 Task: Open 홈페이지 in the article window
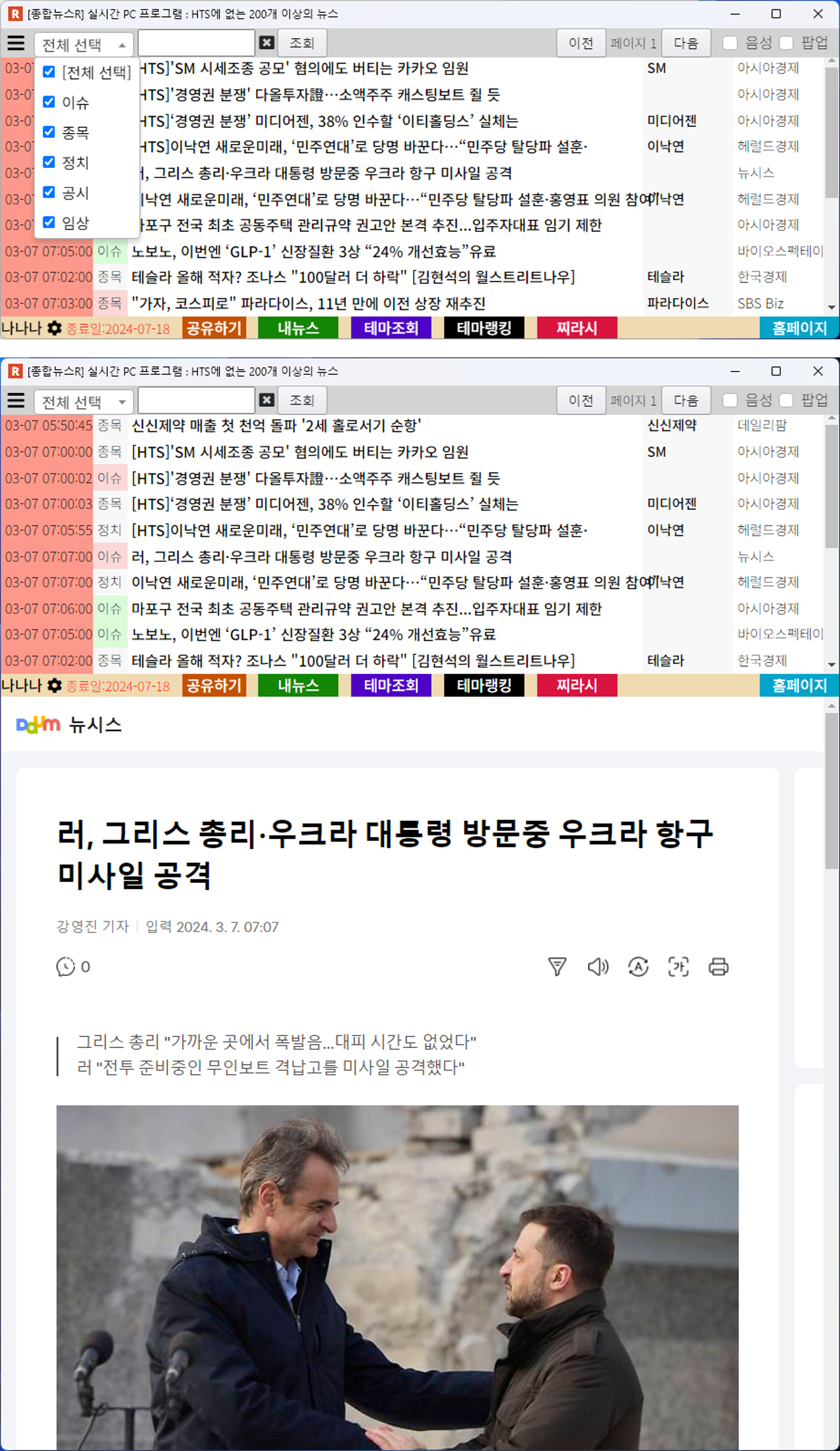click(x=799, y=685)
